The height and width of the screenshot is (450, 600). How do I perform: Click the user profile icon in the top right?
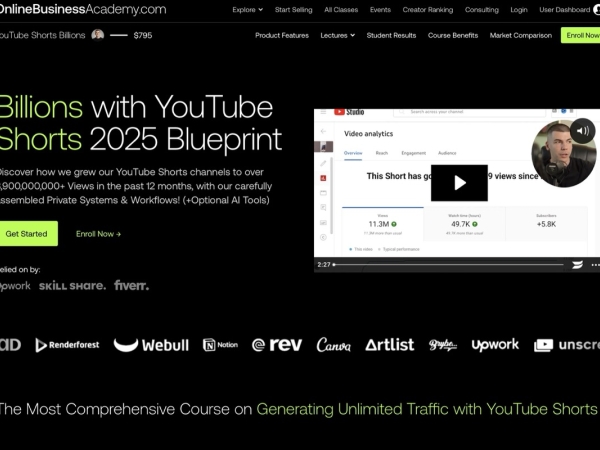pos(596,10)
